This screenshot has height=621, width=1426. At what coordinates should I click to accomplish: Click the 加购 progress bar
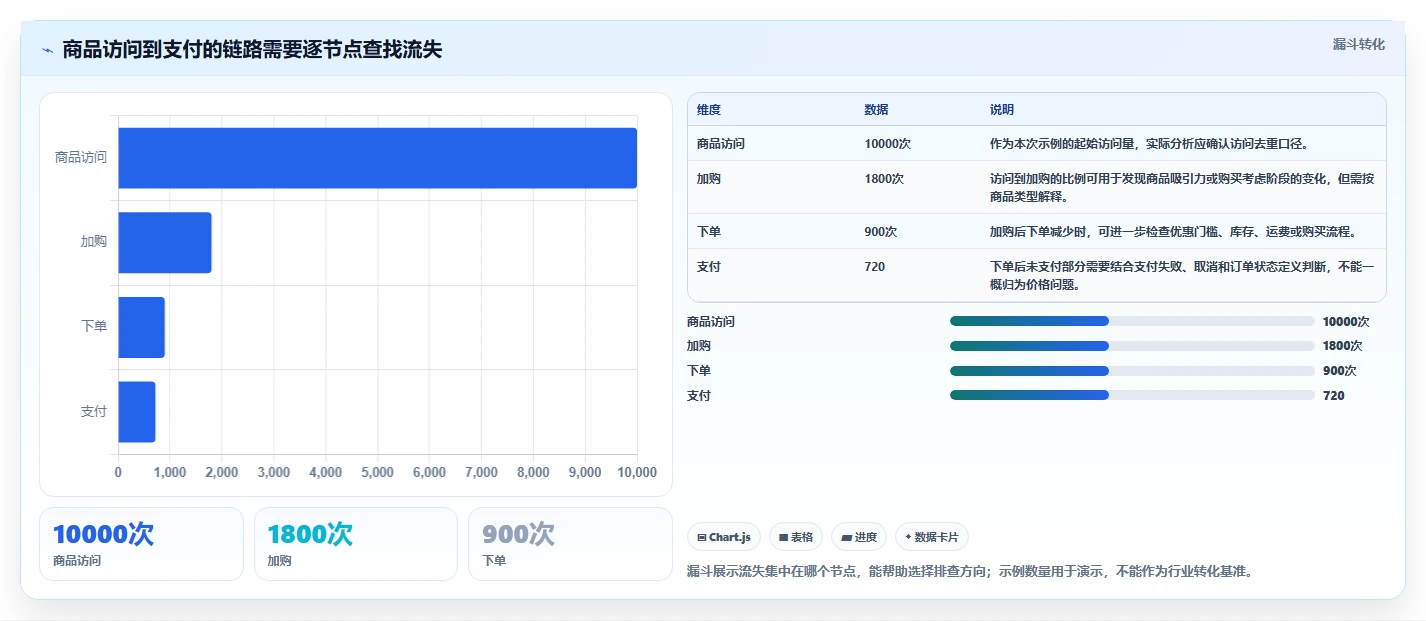pyautogui.click(x=1132, y=346)
